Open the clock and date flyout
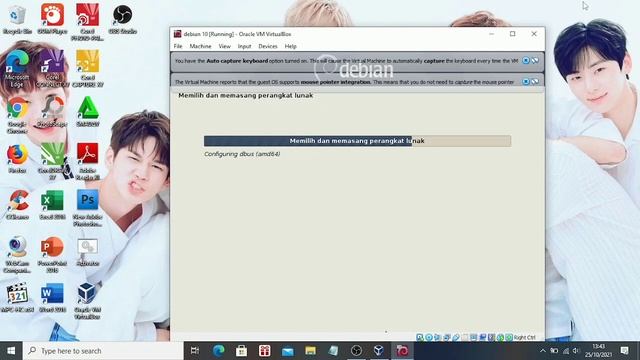The height and width of the screenshot is (360, 640). [x=598, y=351]
